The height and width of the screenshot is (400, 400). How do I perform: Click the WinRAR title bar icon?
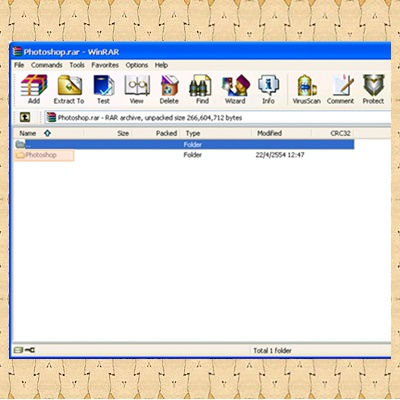point(17,52)
